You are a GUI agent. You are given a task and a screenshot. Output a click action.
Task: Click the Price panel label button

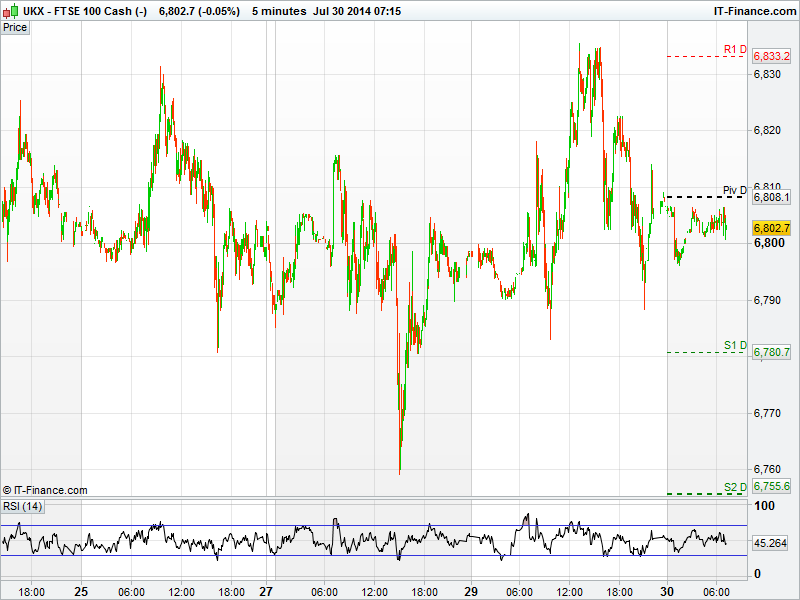pos(15,27)
